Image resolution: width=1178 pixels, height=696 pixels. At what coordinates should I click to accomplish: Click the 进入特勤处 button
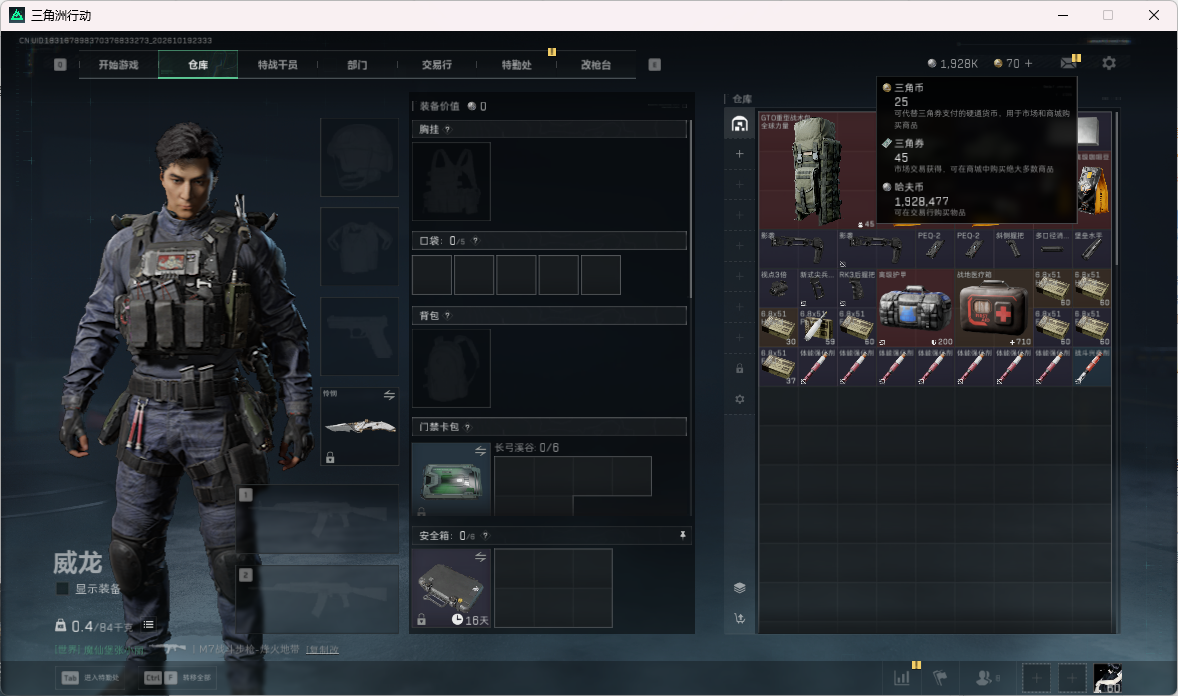89,677
